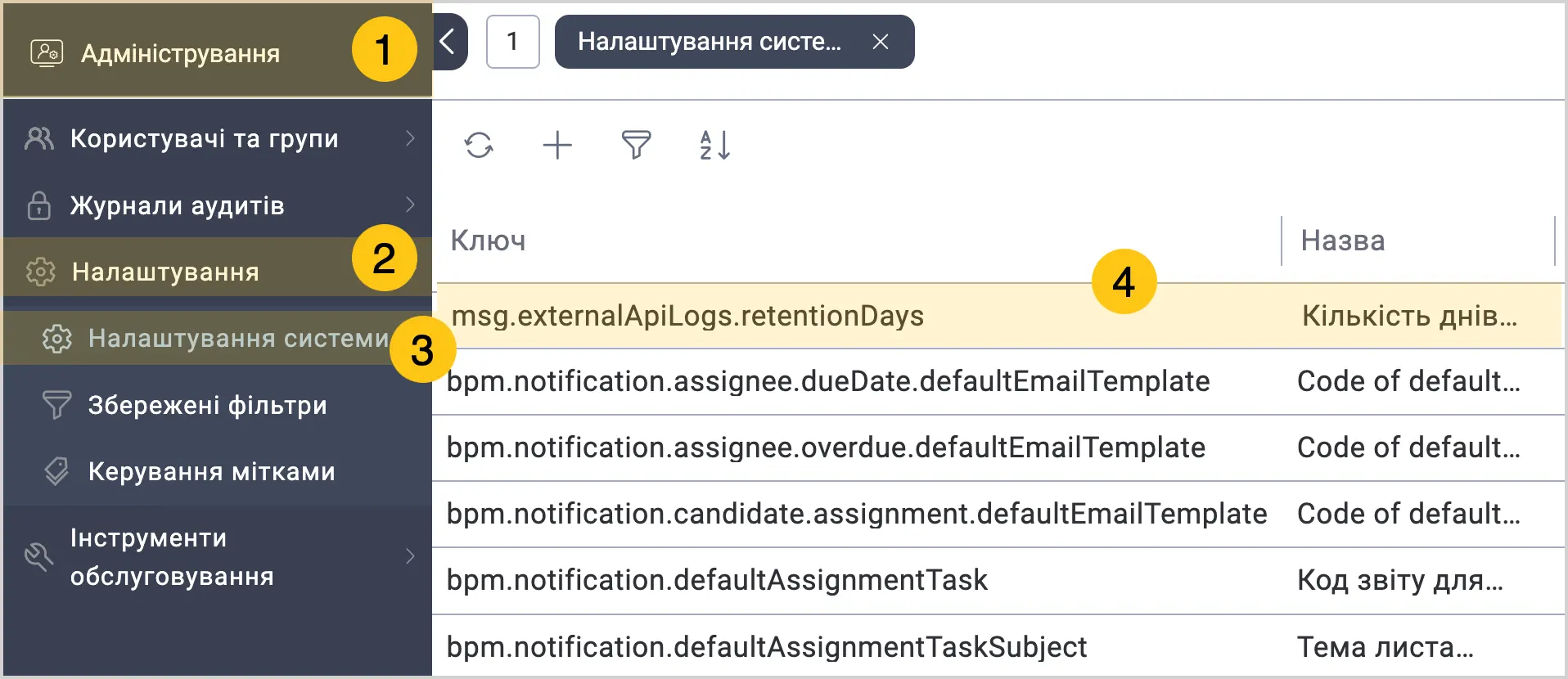Click the Ключ column header

coord(489,241)
